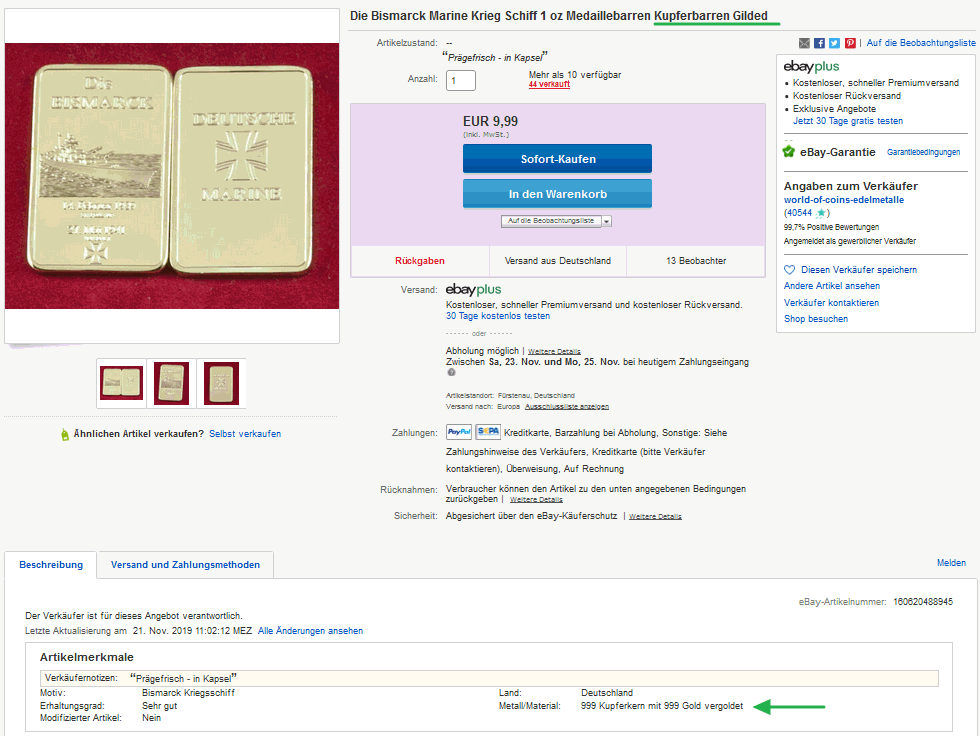The image size is (980, 736).
Task: Click 'Ausschlussliste anzeigen' link
Action: (566, 407)
